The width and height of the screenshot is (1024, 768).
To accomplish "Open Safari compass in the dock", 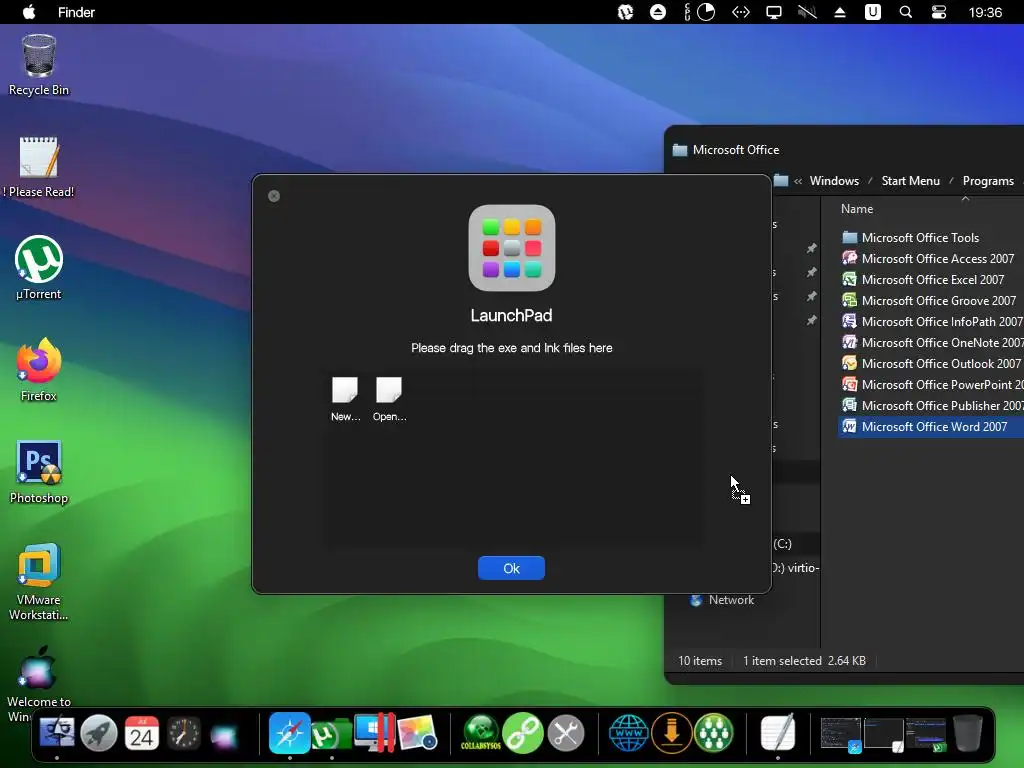I will (x=289, y=733).
